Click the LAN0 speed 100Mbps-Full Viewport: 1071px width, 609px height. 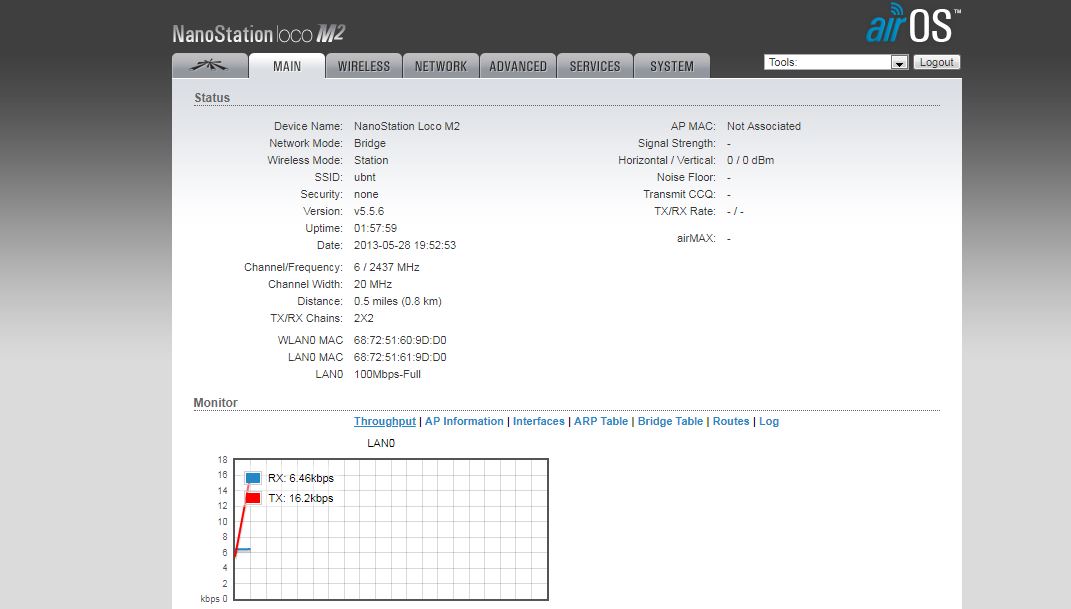387,375
